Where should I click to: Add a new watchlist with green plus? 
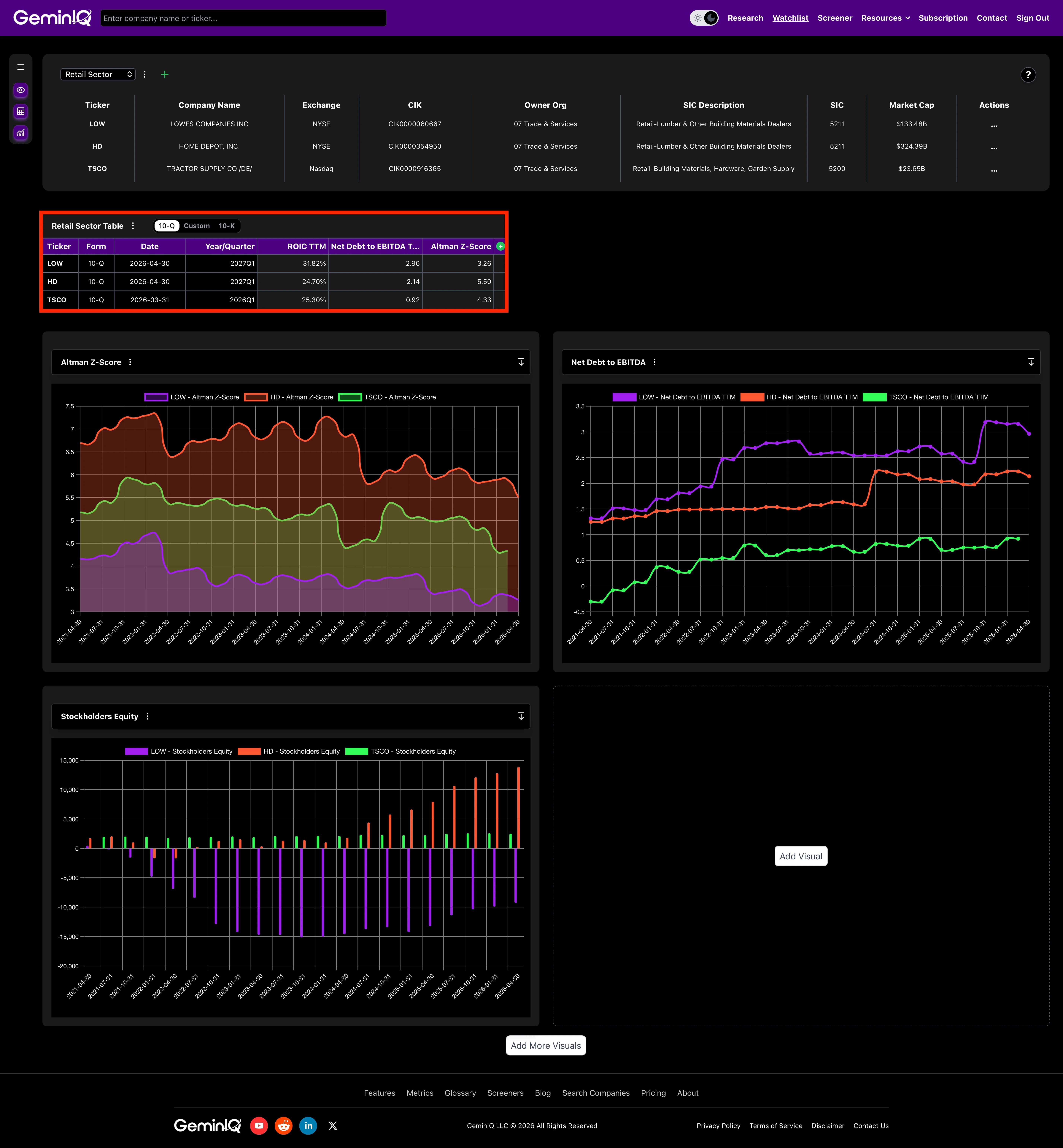pos(165,74)
